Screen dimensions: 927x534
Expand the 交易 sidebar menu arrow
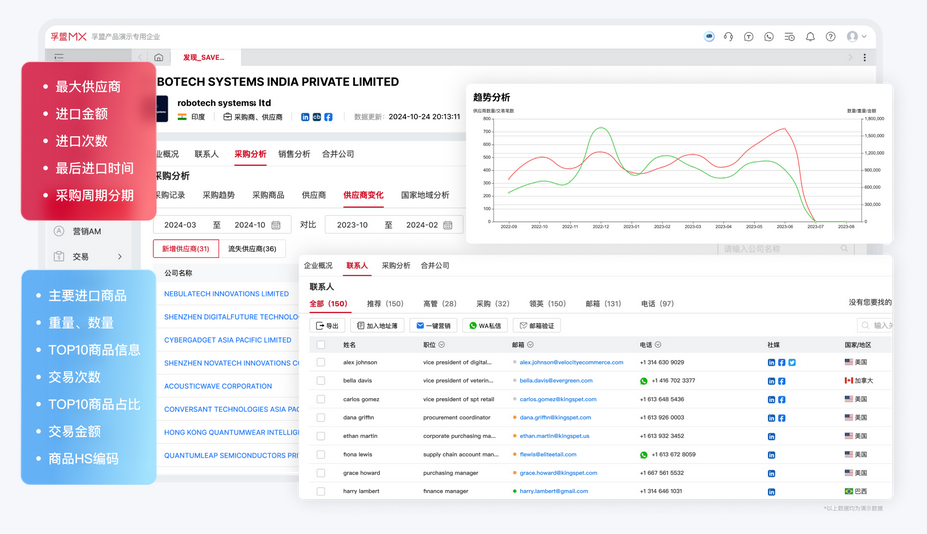[x=120, y=257]
